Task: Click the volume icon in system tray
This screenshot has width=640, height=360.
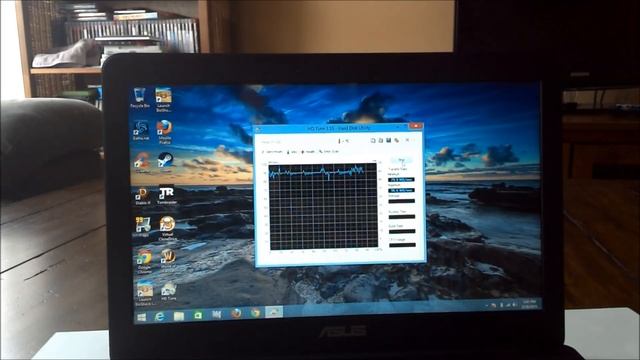Action: tap(515, 304)
